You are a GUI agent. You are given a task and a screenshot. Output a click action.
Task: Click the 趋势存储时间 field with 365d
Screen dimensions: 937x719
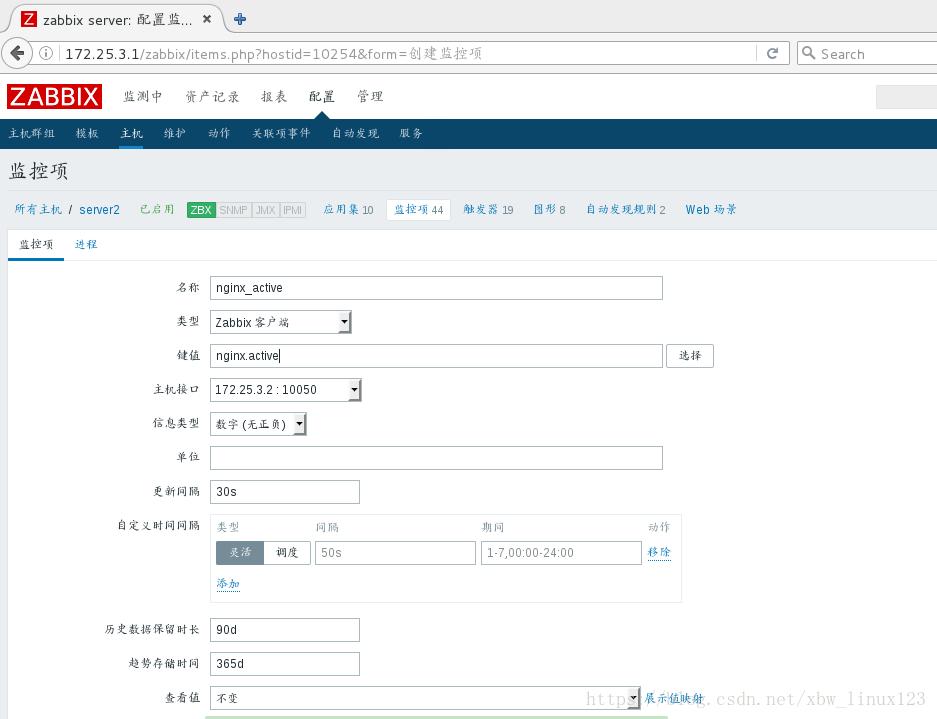[285, 664]
